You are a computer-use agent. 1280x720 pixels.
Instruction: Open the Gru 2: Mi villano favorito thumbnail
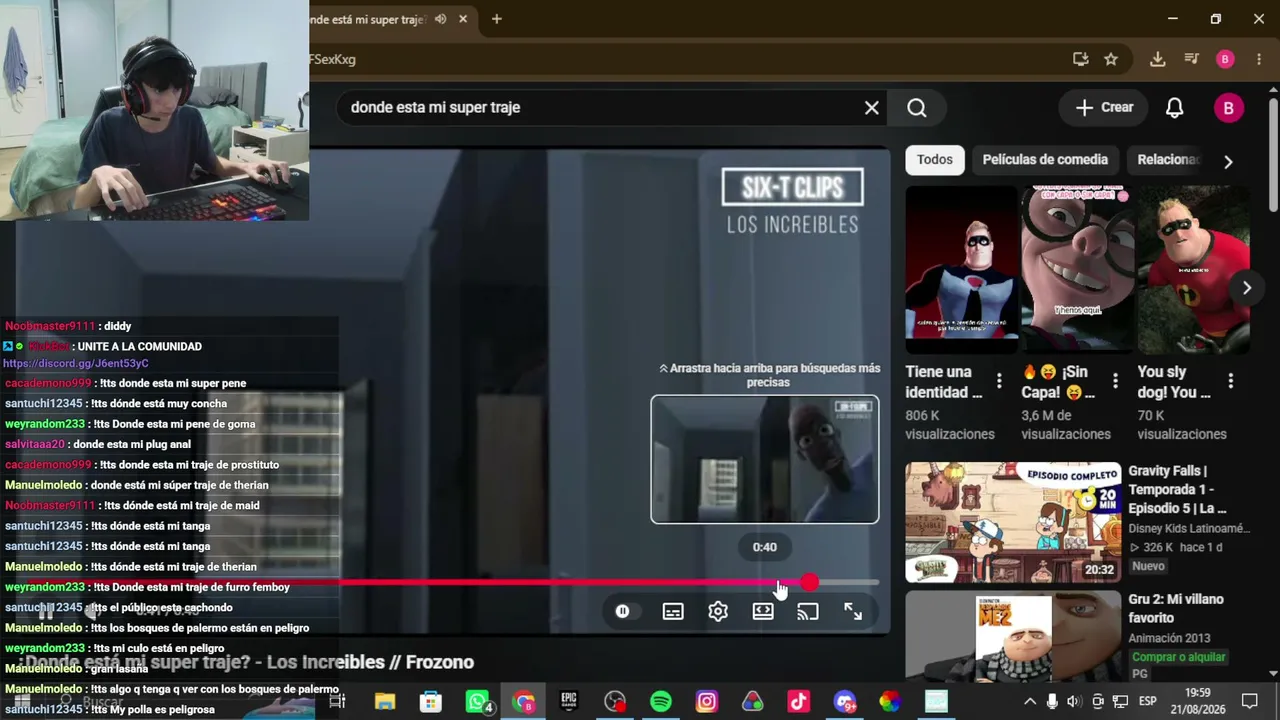coord(1013,635)
